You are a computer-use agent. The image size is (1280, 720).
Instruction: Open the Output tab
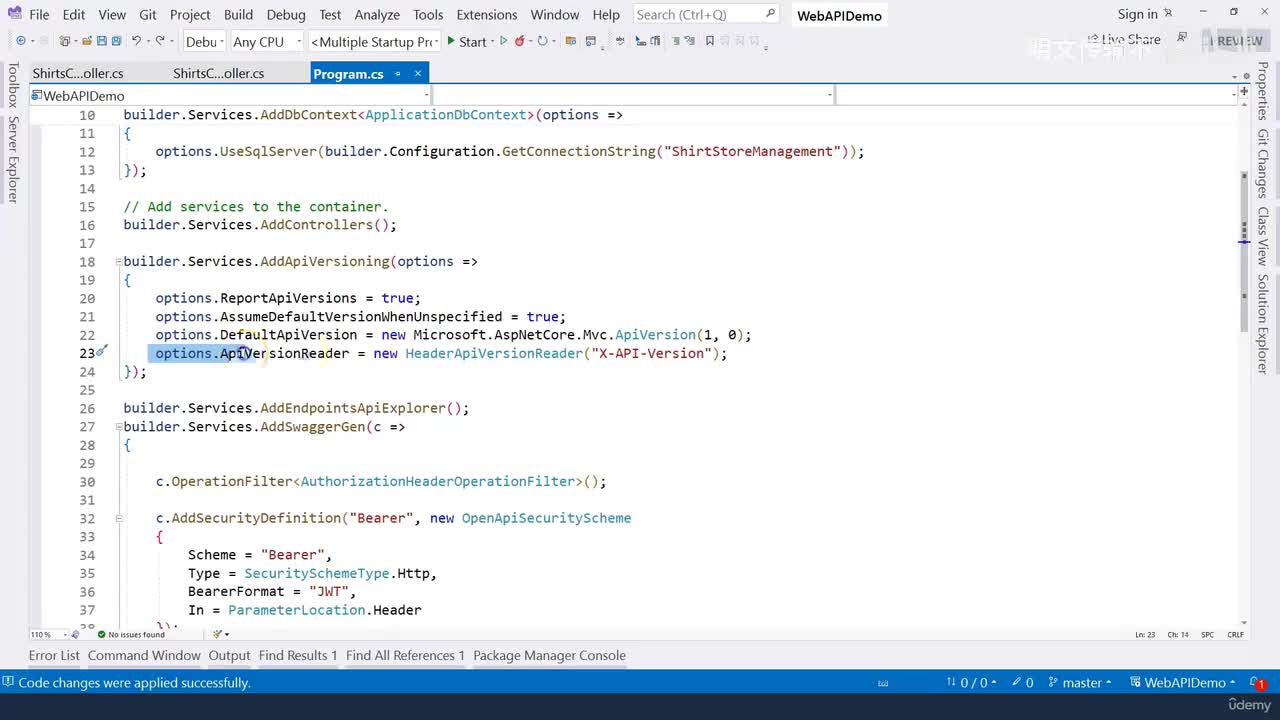[229, 655]
